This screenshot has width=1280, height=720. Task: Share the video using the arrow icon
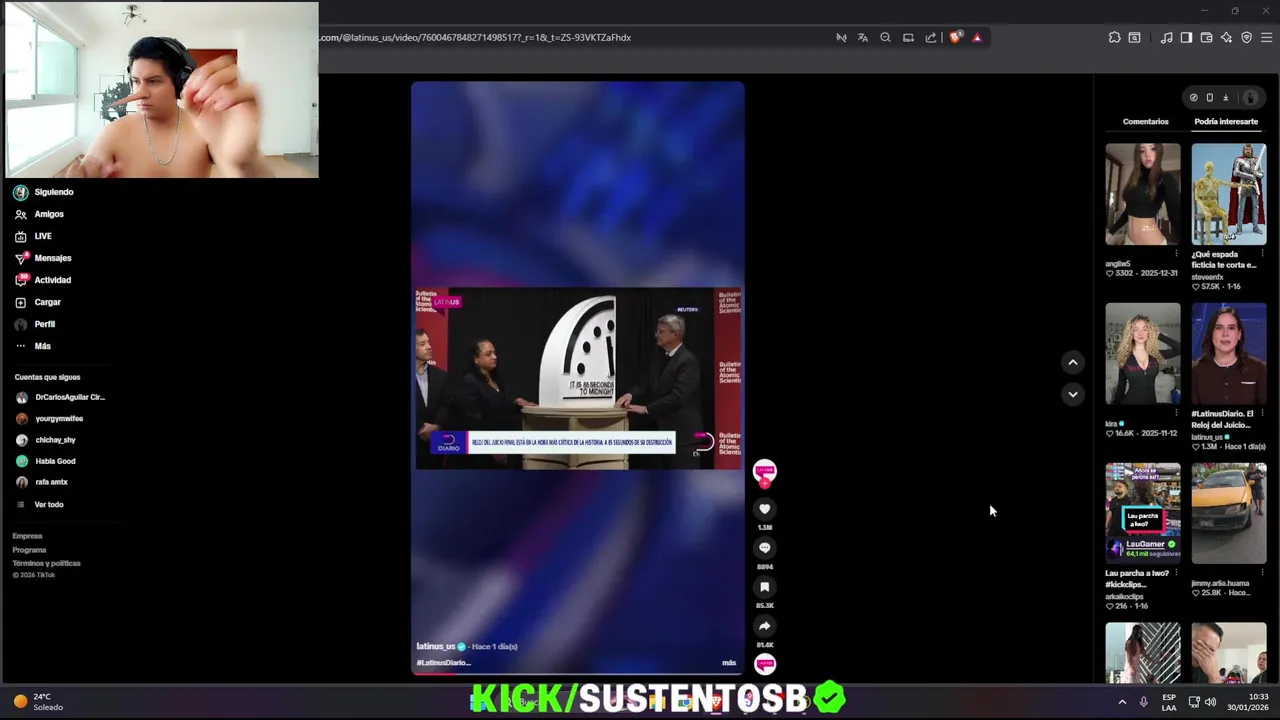pyautogui.click(x=764, y=626)
